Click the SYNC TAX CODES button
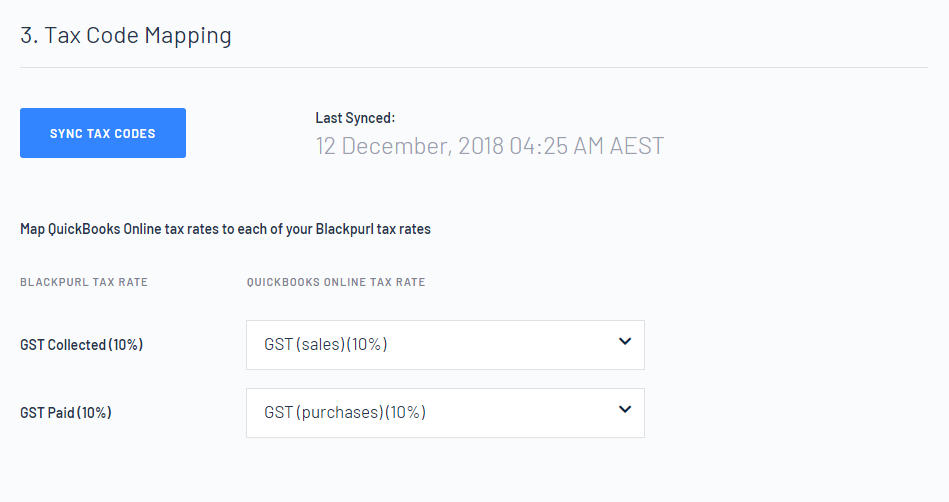Screen dimensions: 949x502 pyautogui.click(x=103, y=133)
